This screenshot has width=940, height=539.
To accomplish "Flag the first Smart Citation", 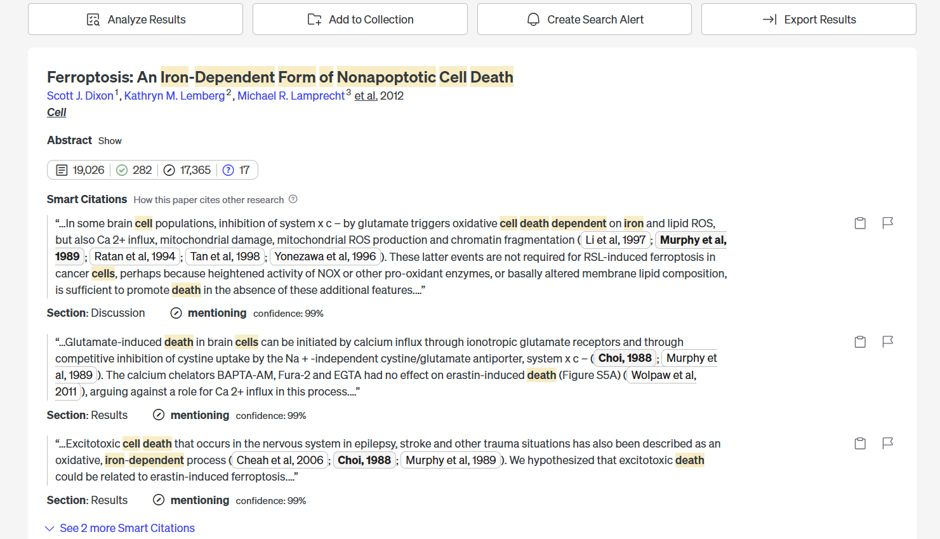I will [888, 223].
